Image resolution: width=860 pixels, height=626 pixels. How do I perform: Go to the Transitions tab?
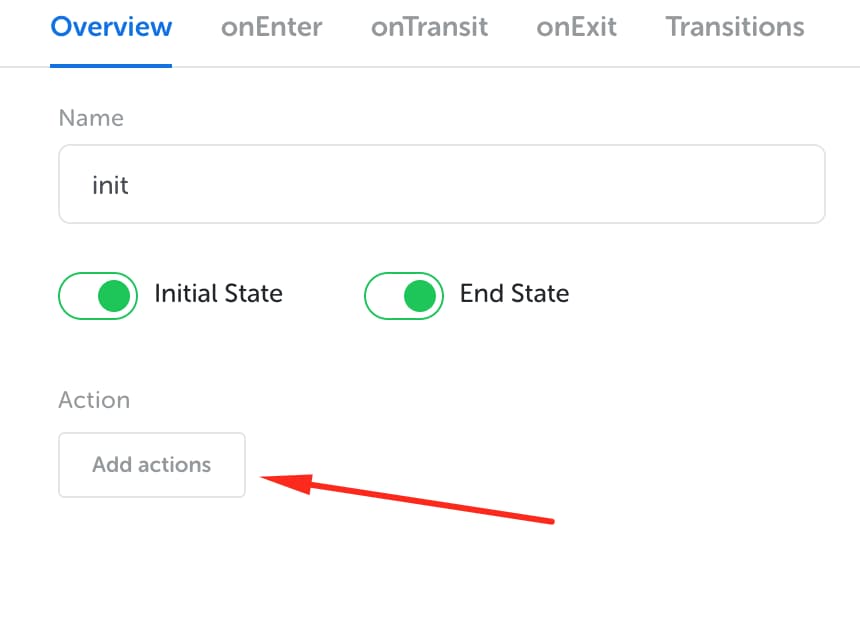735,27
